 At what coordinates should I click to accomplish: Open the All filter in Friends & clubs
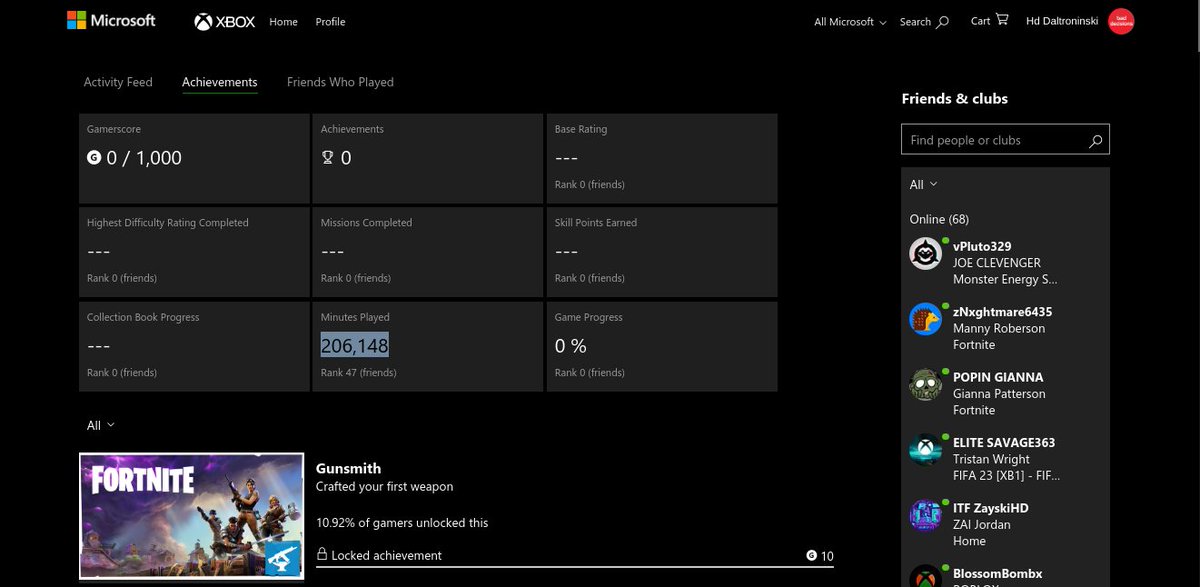pos(923,184)
